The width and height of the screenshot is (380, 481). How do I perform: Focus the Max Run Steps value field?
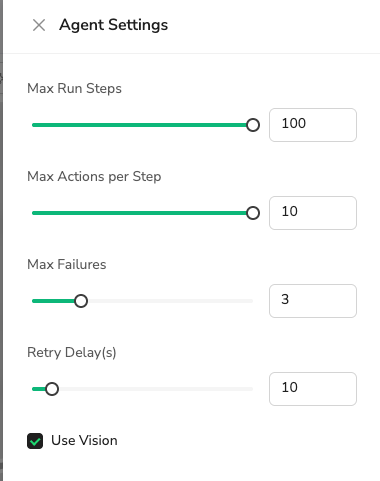click(313, 125)
